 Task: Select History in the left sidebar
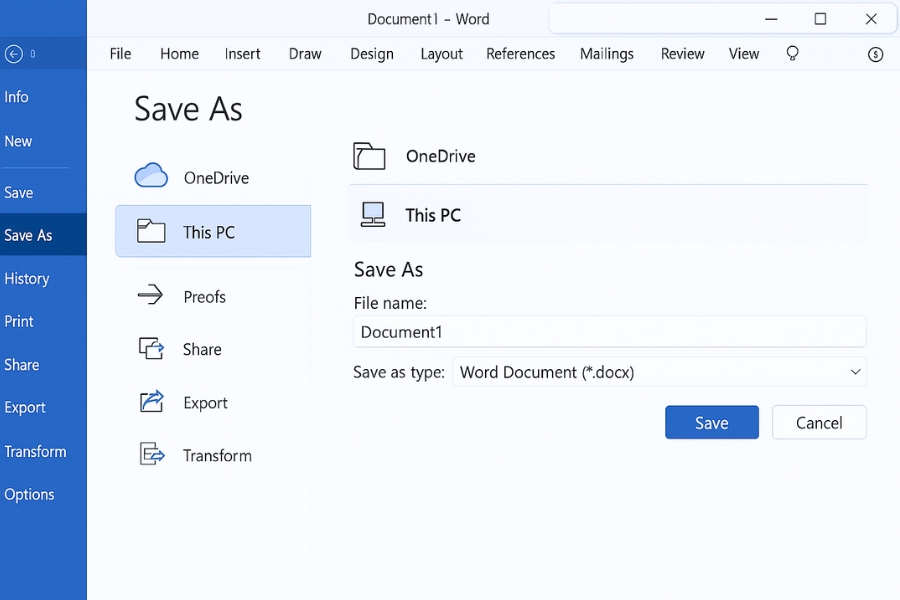[27, 279]
